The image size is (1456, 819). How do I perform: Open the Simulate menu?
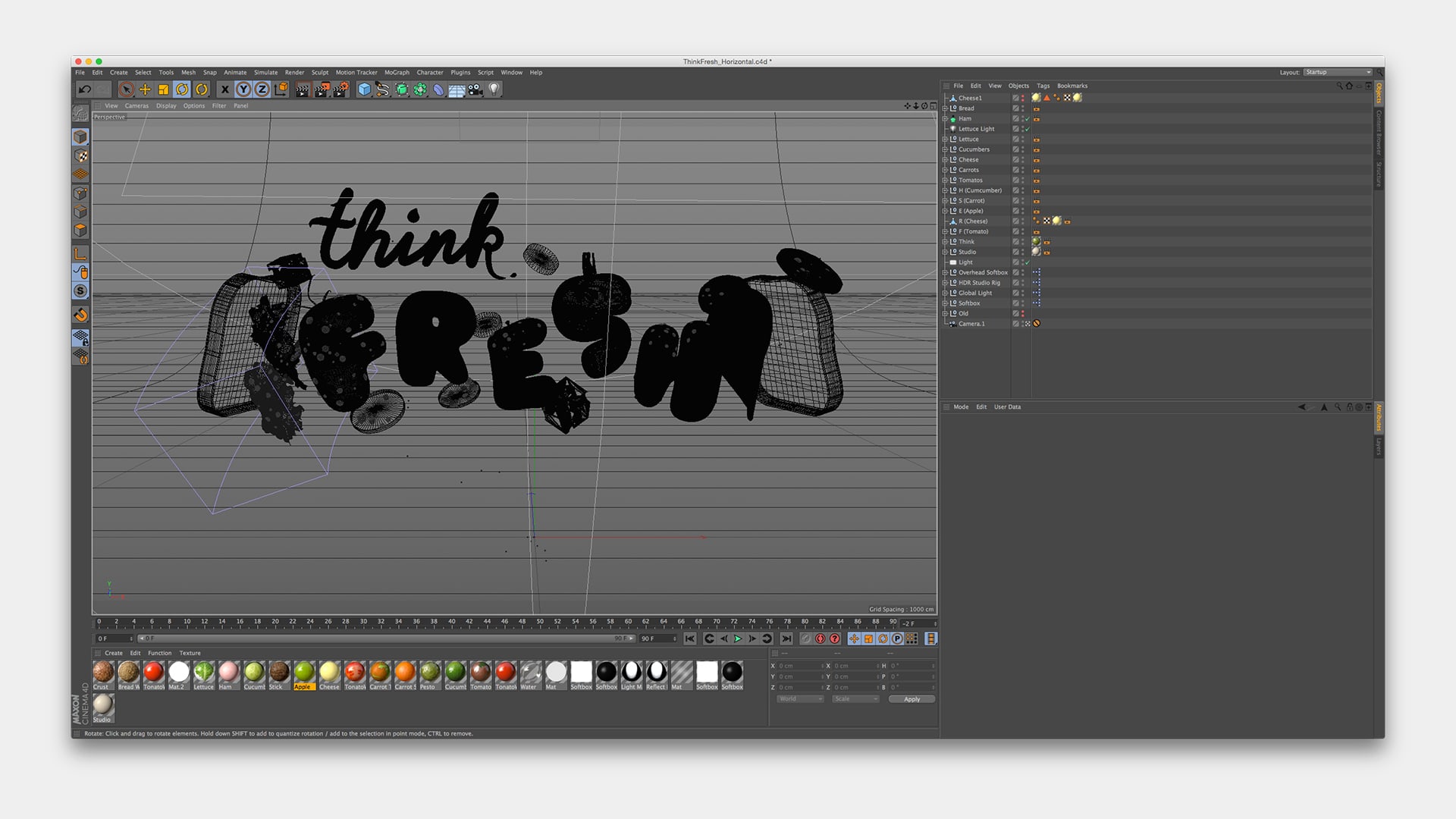pos(265,73)
